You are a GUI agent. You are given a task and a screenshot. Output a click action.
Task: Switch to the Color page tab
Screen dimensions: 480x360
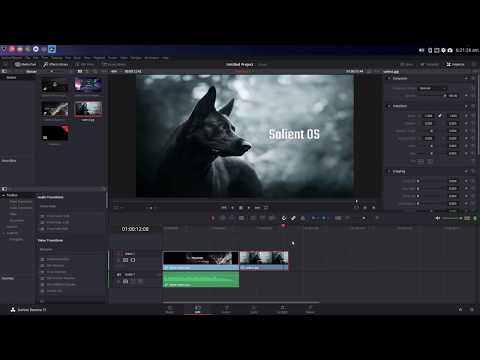tap(254, 309)
